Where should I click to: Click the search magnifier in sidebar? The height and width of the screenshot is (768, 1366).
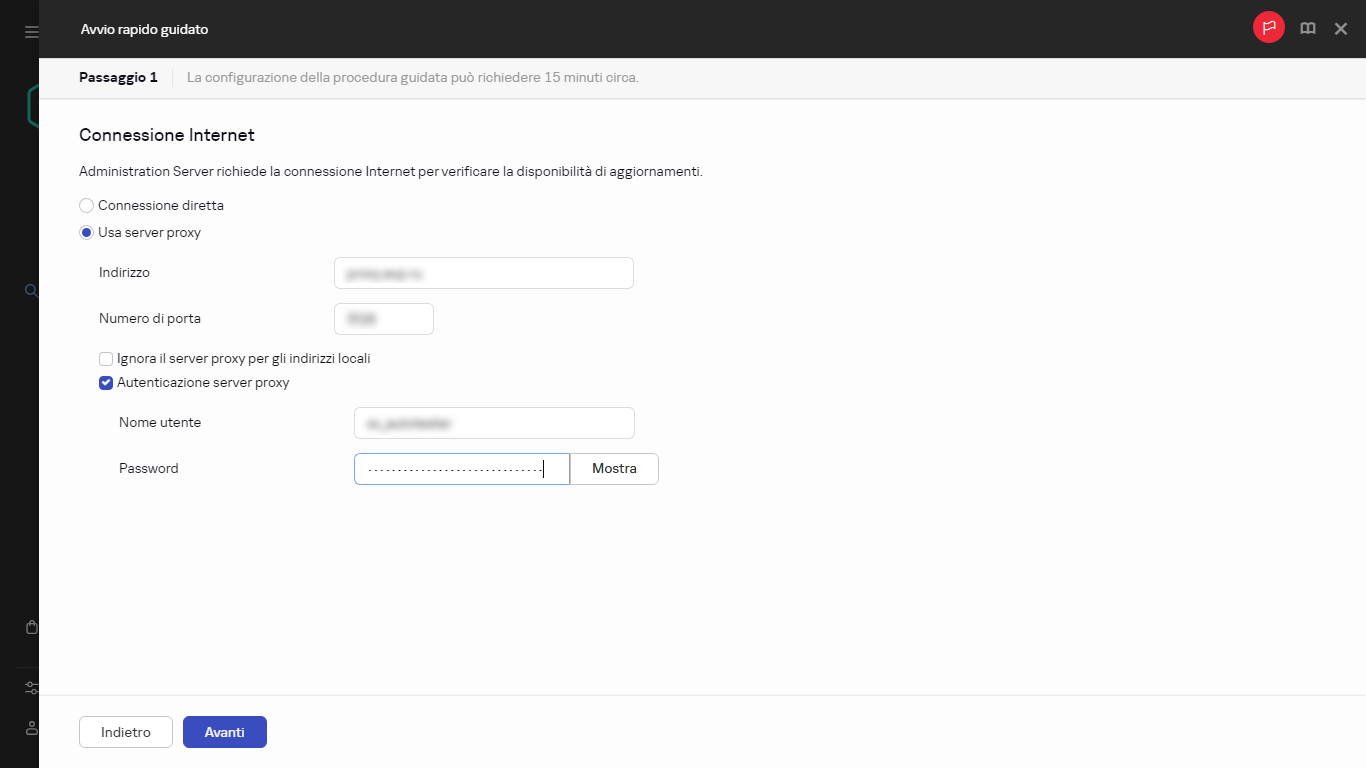[x=31, y=291]
